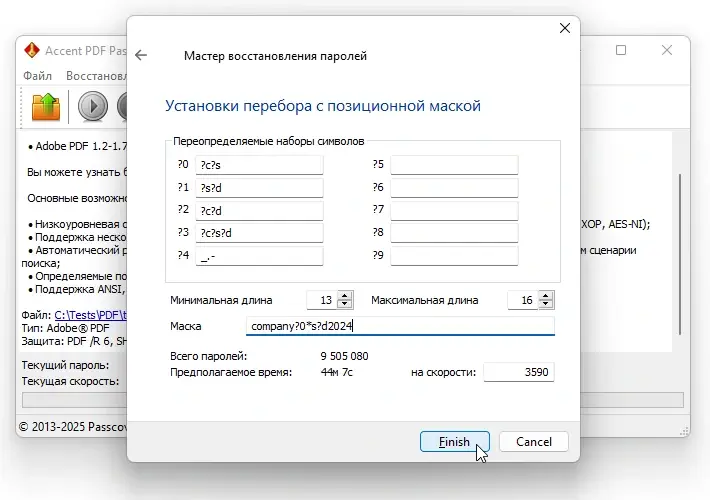Viewport: 710px width, 500px height.
Task: Click the maximum length field showing 16
Action: pos(523,300)
